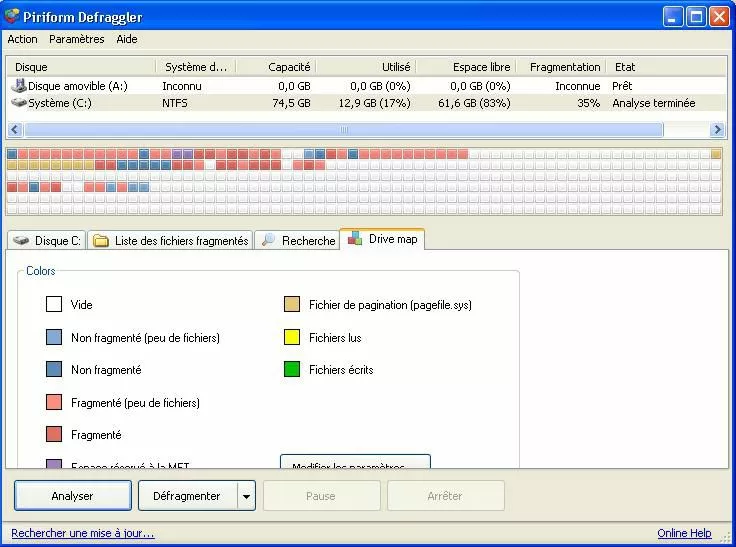Viewport: 736px width, 547px height.
Task: Click Fragmenté (peu de fichiers) pink swatch
Action: [x=54, y=402]
